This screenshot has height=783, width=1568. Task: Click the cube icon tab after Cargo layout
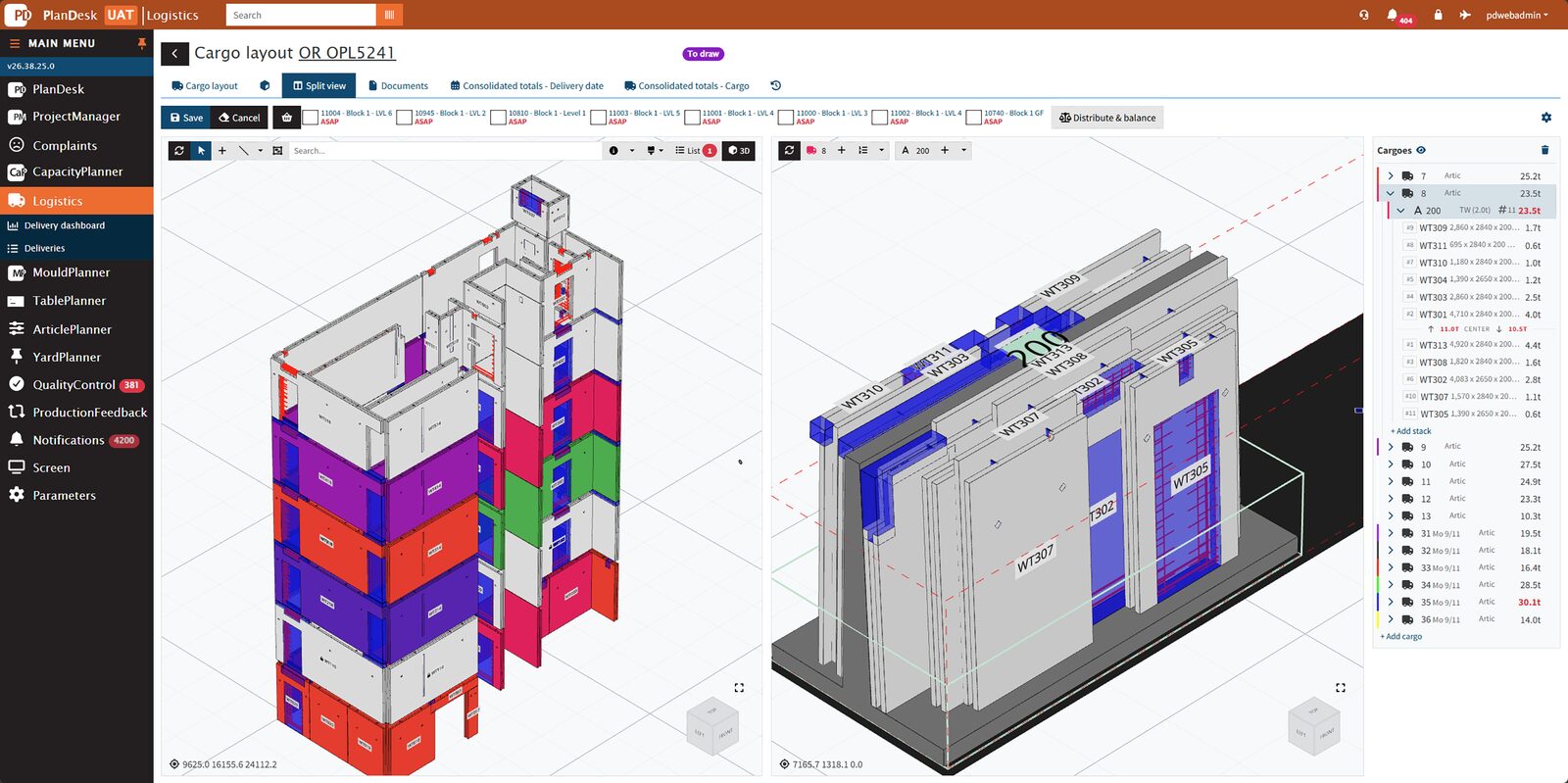click(265, 85)
